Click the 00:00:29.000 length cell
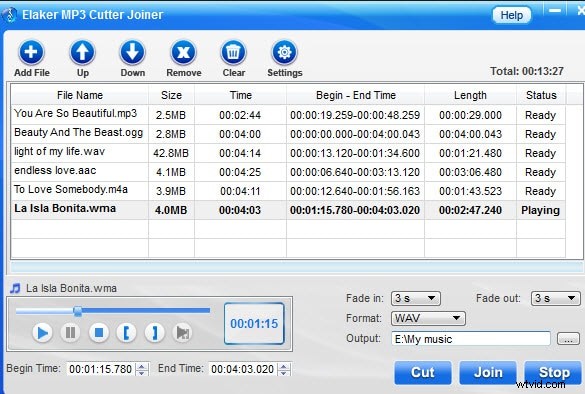Screen dimensions: 585x394 click(470, 115)
